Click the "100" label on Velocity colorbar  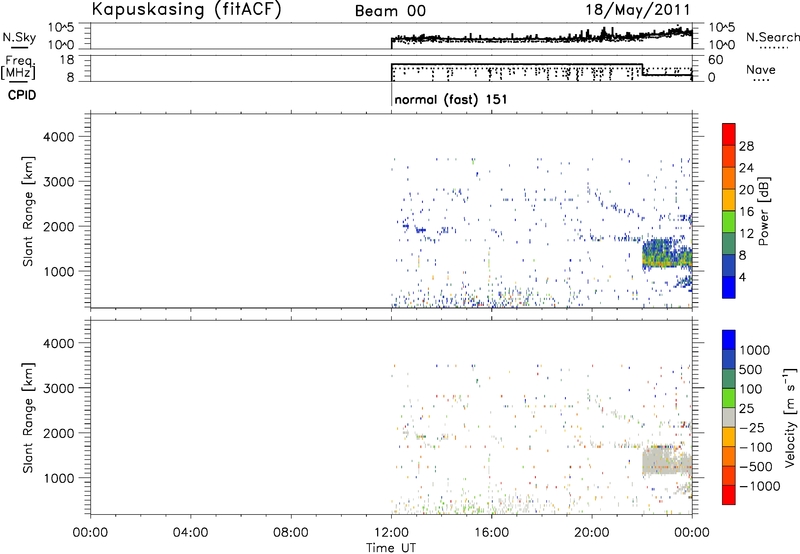click(x=751, y=389)
